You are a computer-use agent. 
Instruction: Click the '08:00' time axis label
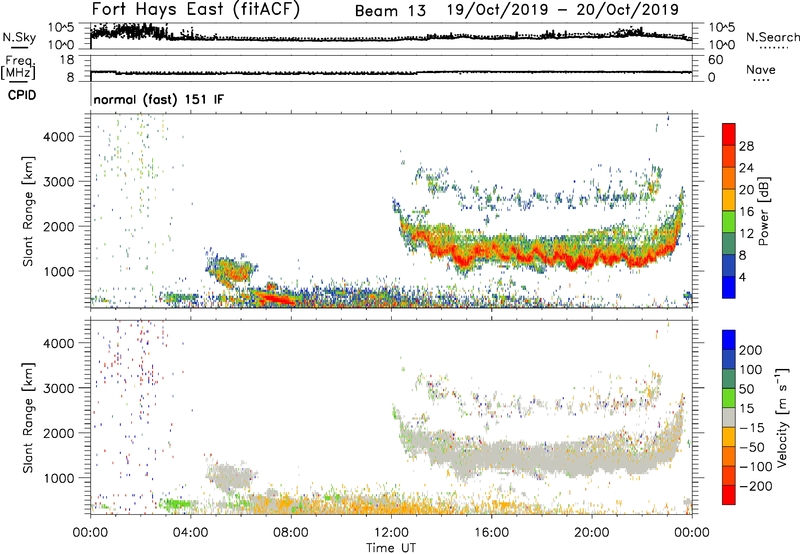click(x=291, y=532)
